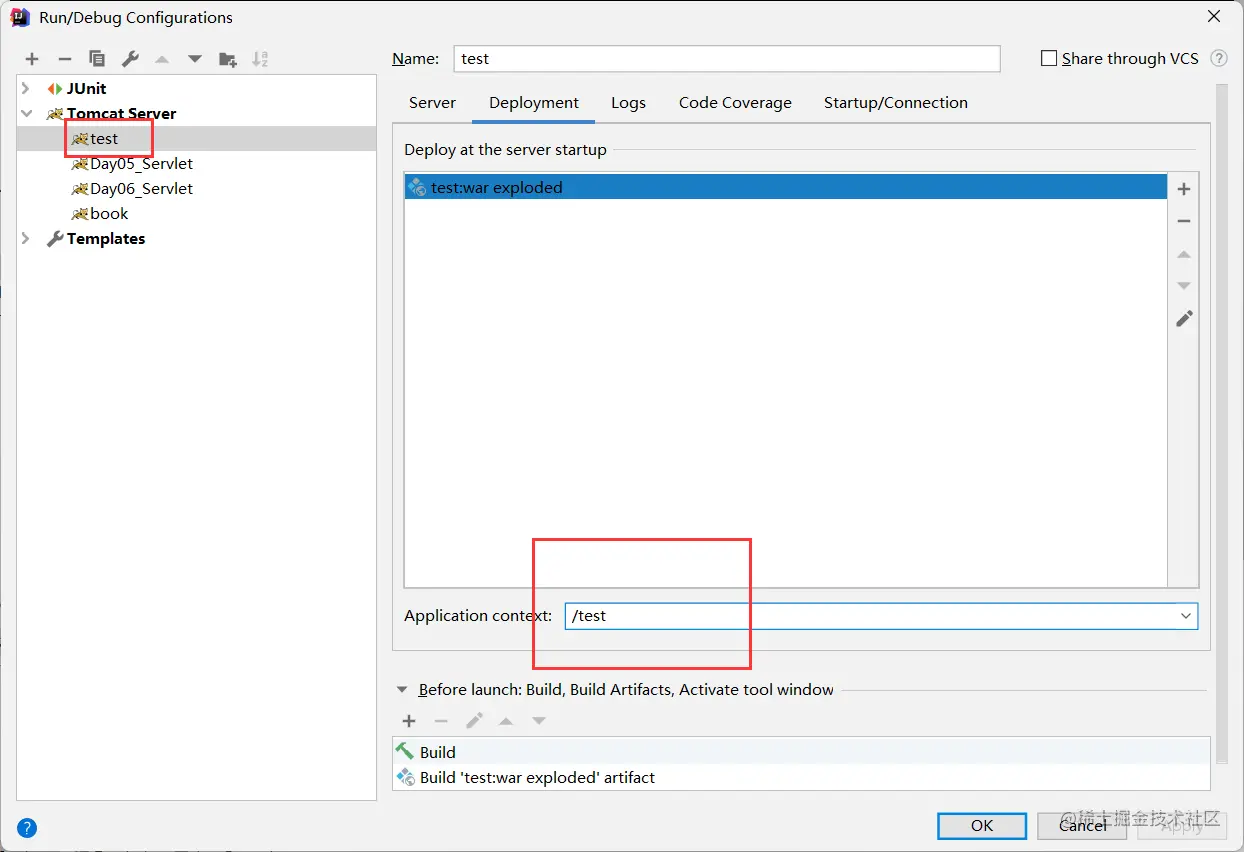Click the JUnit node icon
The height and width of the screenshot is (852, 1244).
point(55,89)
